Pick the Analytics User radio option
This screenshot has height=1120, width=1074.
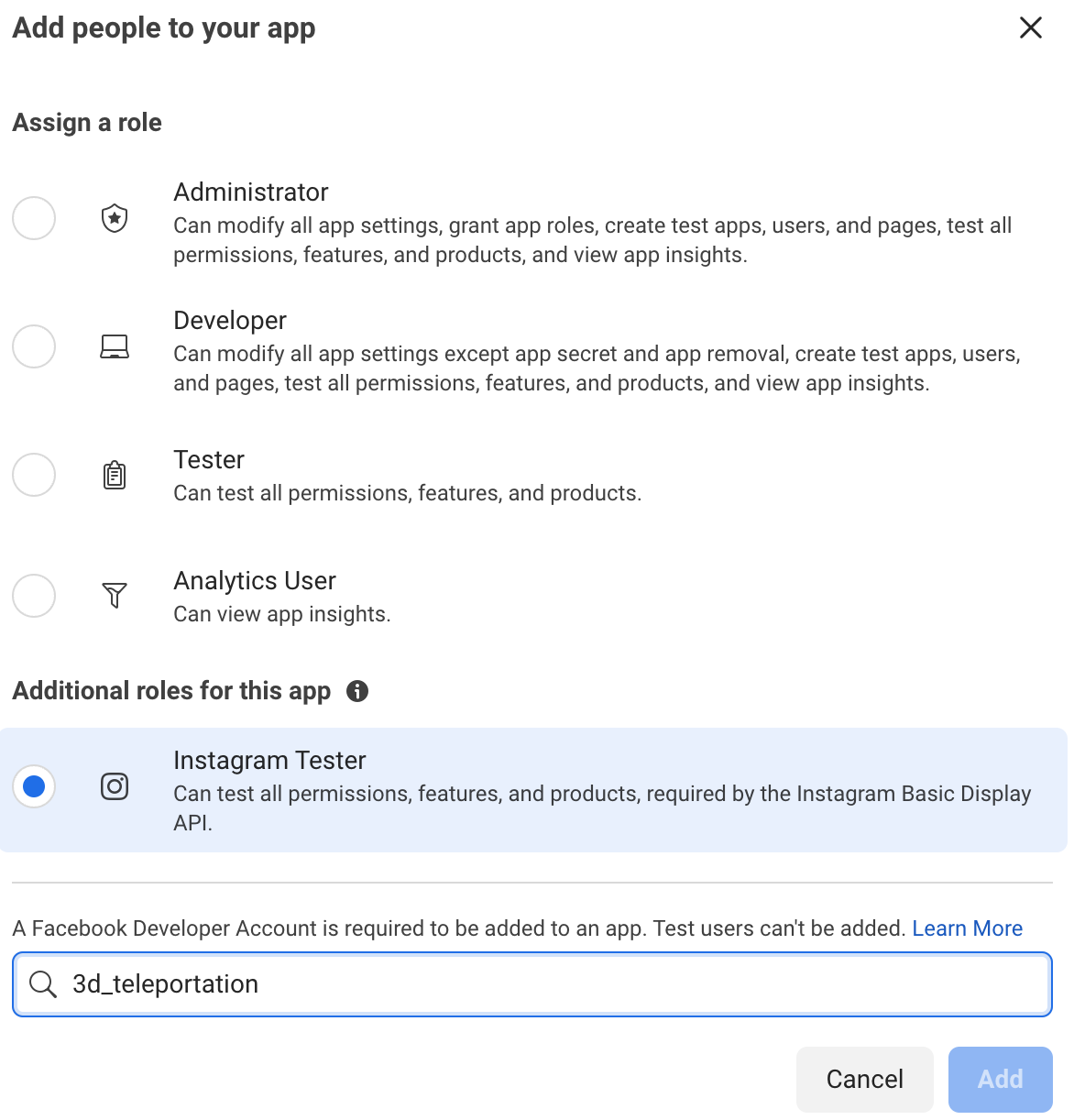(34, 596)
